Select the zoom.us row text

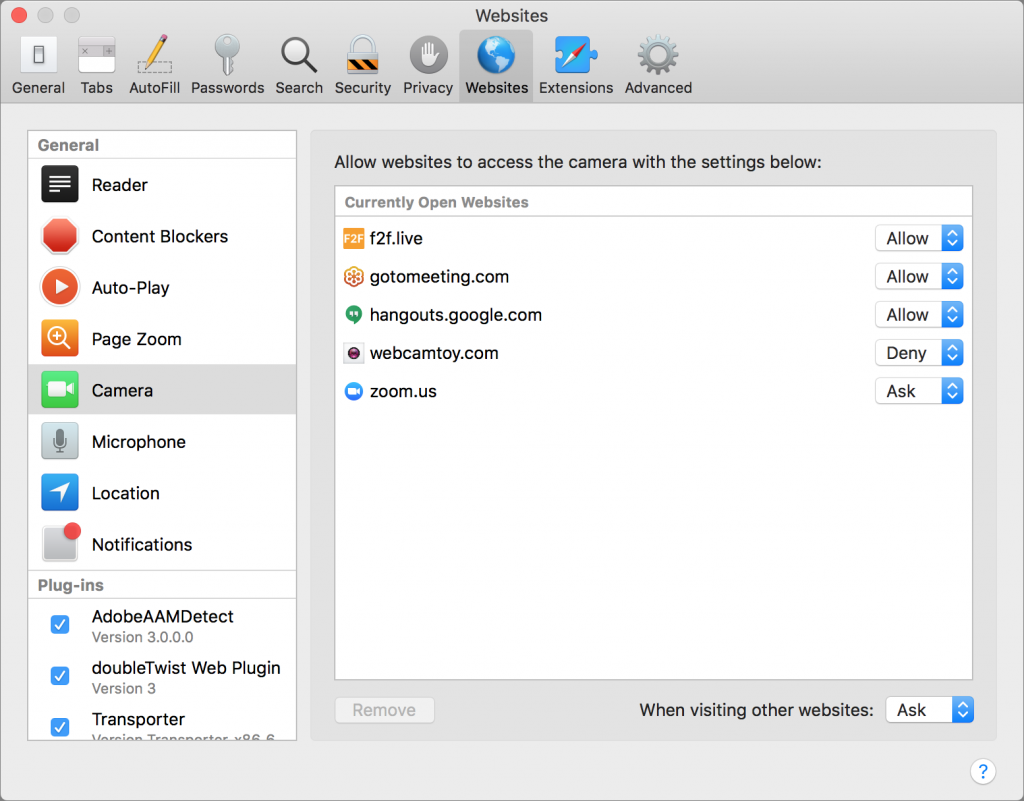click(x=403, y=392)
